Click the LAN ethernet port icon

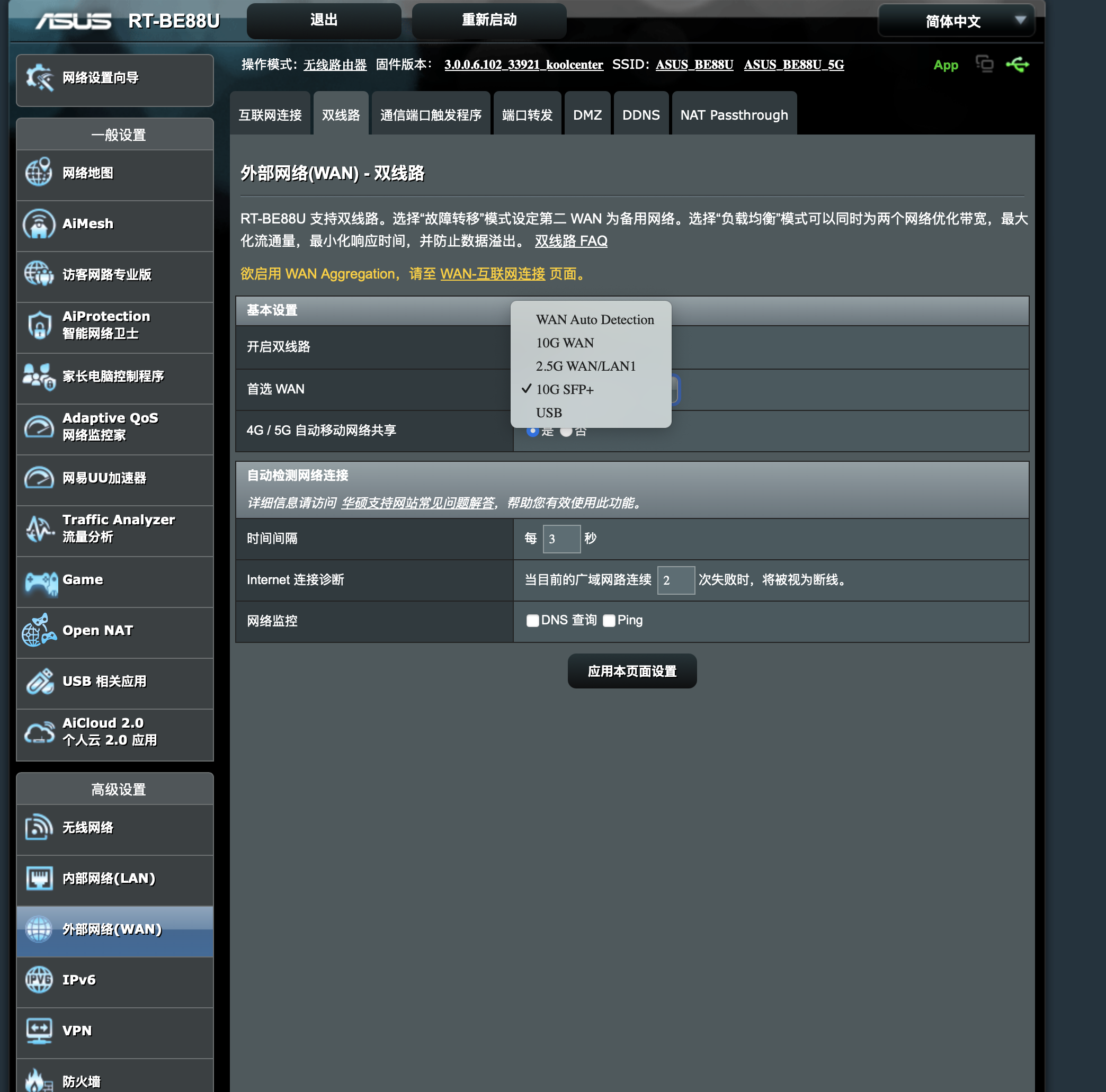click(x=39, y=878)
